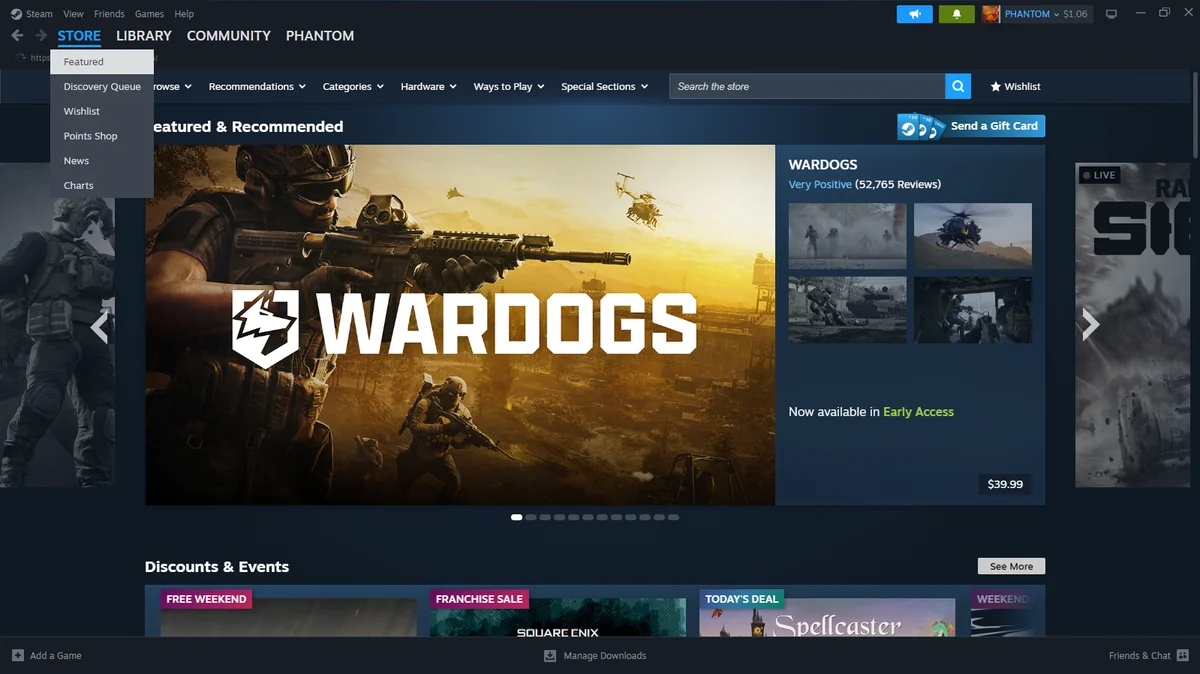Open the Help menu
The width and height of the screenshot is (1200, 674).
tap(184, 14)
